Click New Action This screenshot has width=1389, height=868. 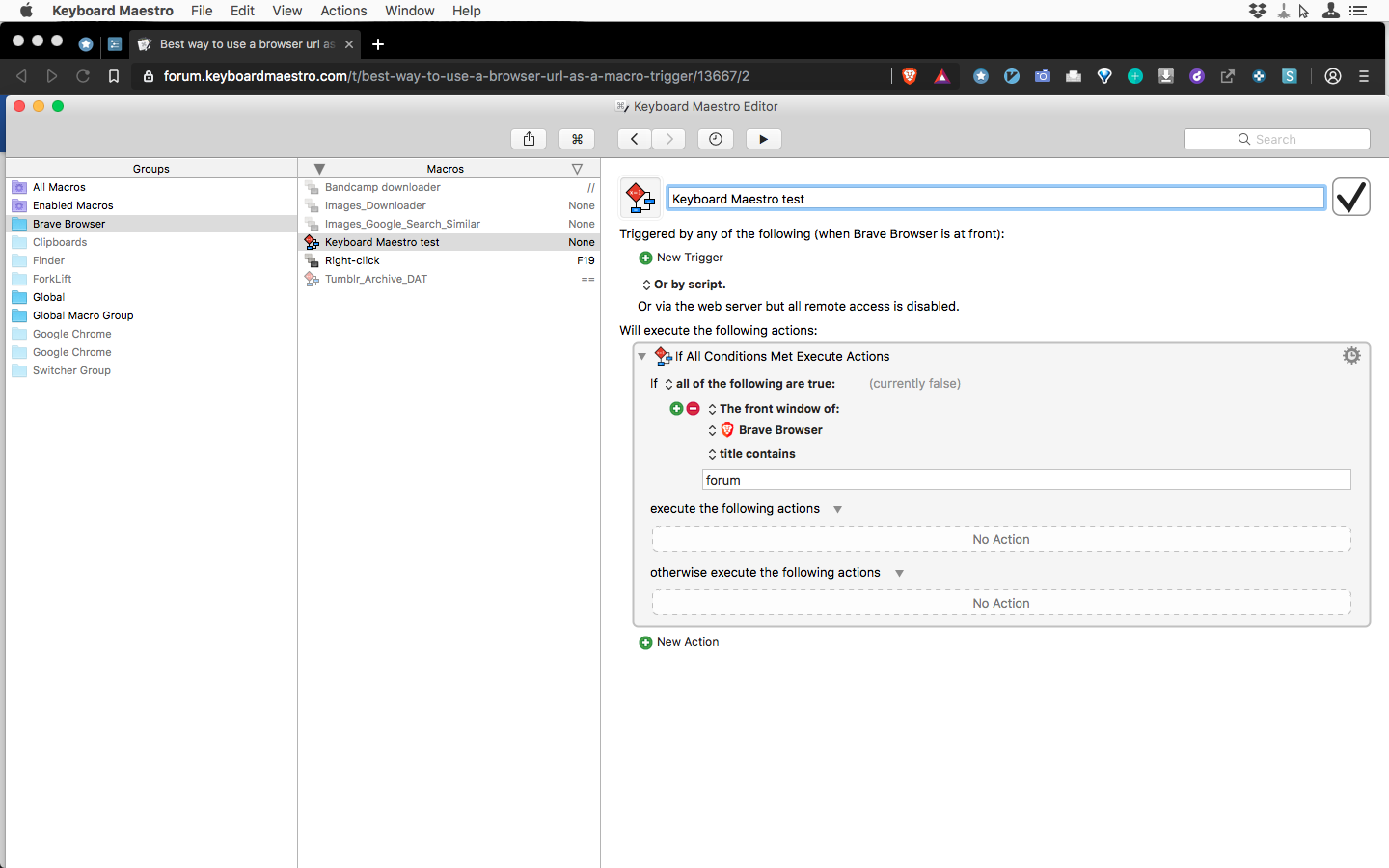click(688, 642)
